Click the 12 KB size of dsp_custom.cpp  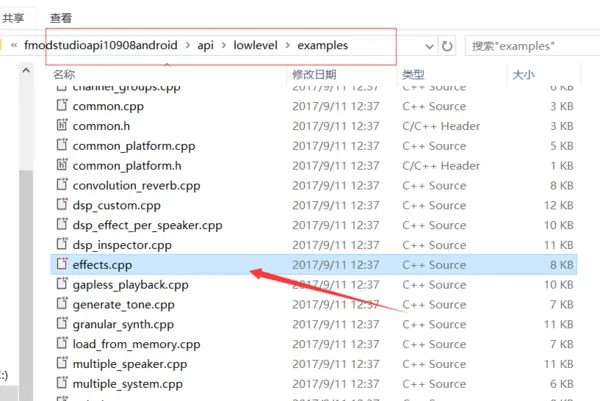pos(559,205)
